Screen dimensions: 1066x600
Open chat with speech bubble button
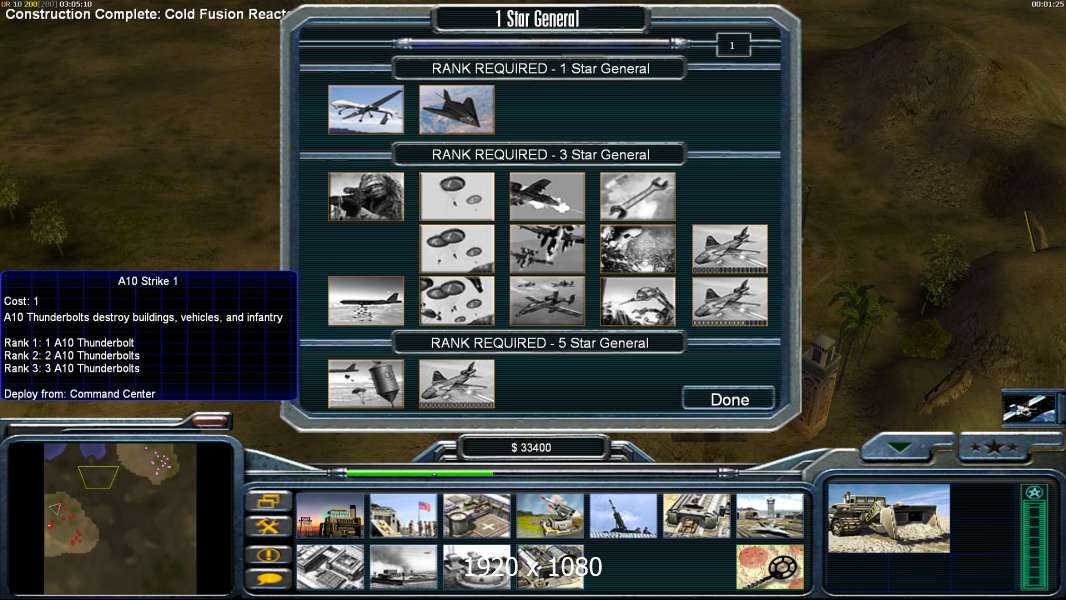[x=269, y=579]
